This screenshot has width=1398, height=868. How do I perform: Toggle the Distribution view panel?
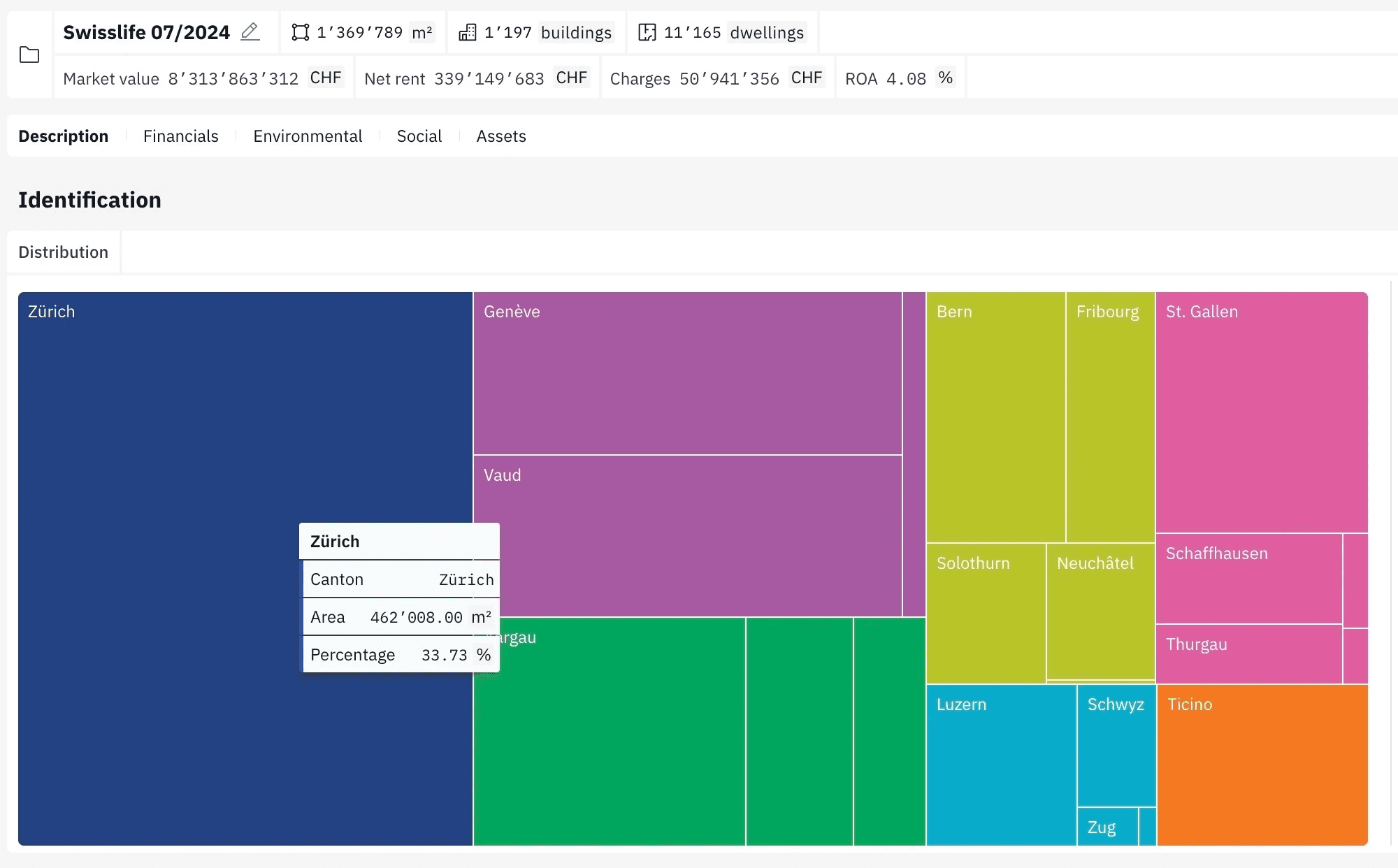63,252
